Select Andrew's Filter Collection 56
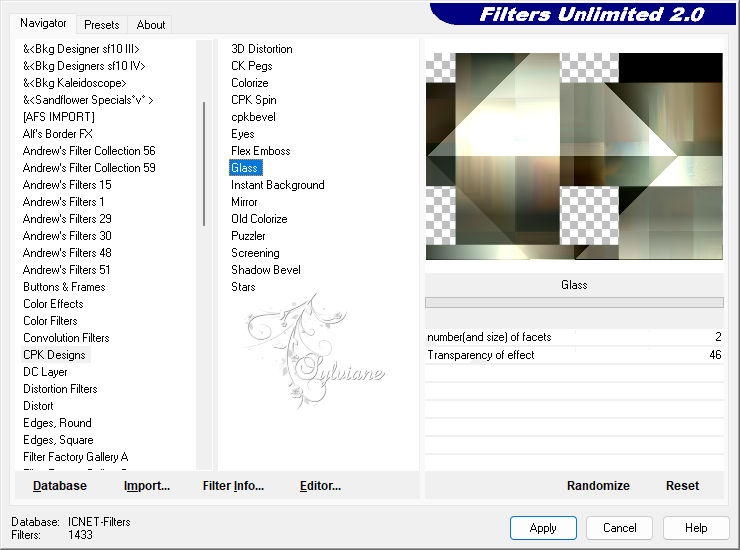This screenshot has width=740, height=550. pos(89,151)
